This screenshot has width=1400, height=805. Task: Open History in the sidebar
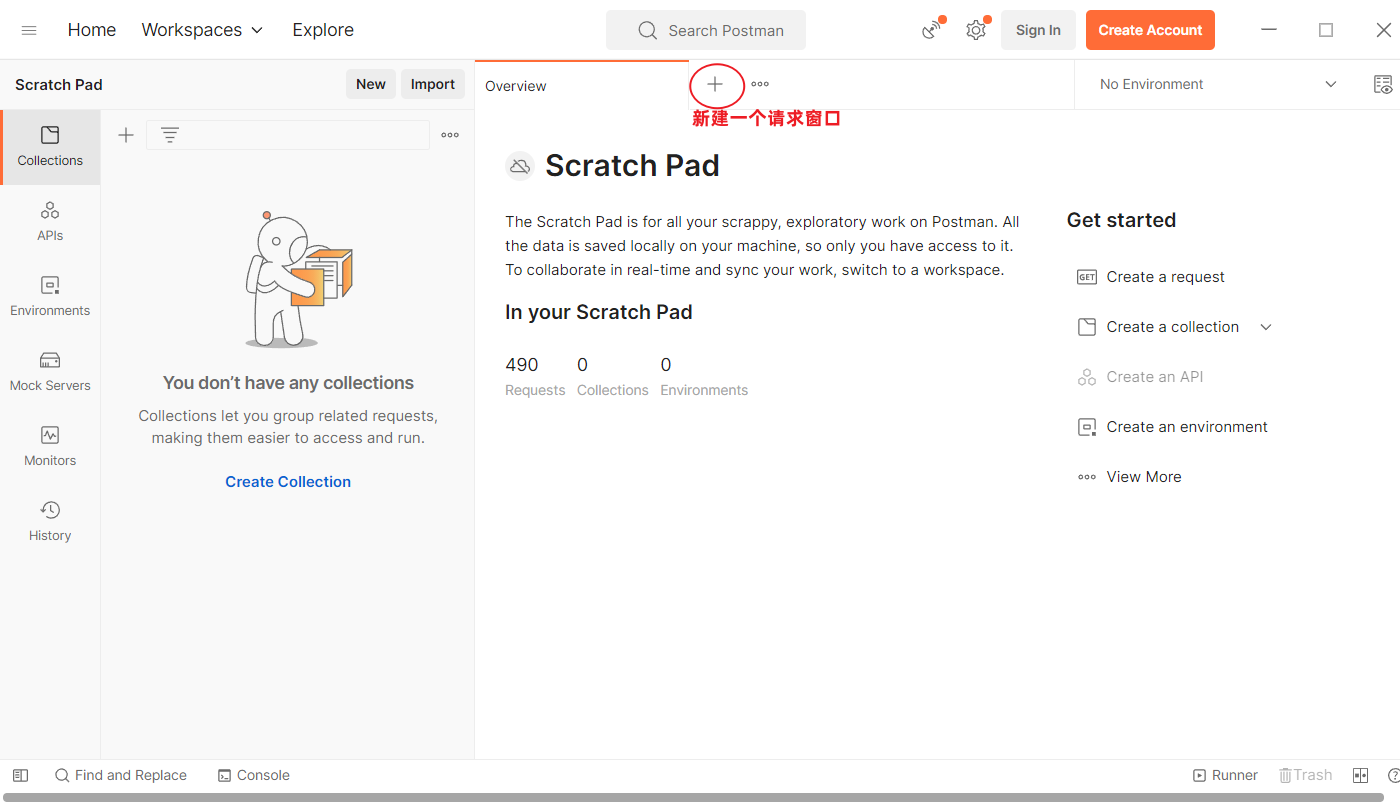click(50, 521)
